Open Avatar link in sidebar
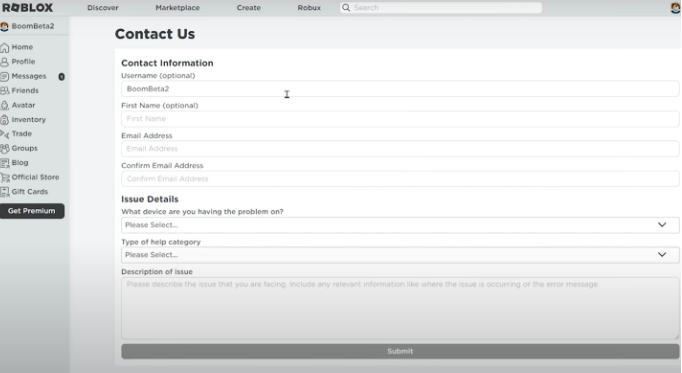This screenshot has height=373, width=682. tap(23, 105)
